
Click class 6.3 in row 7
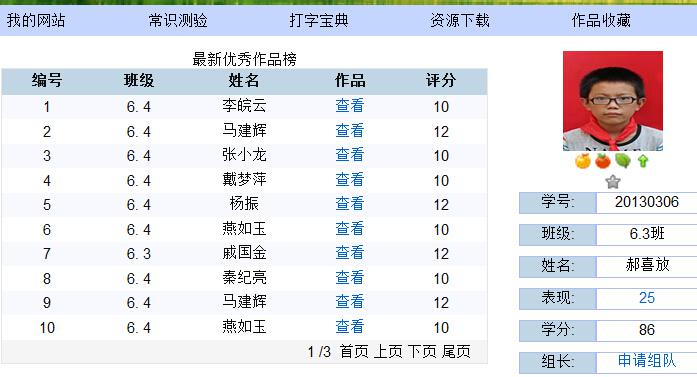[x=139, y=254]
